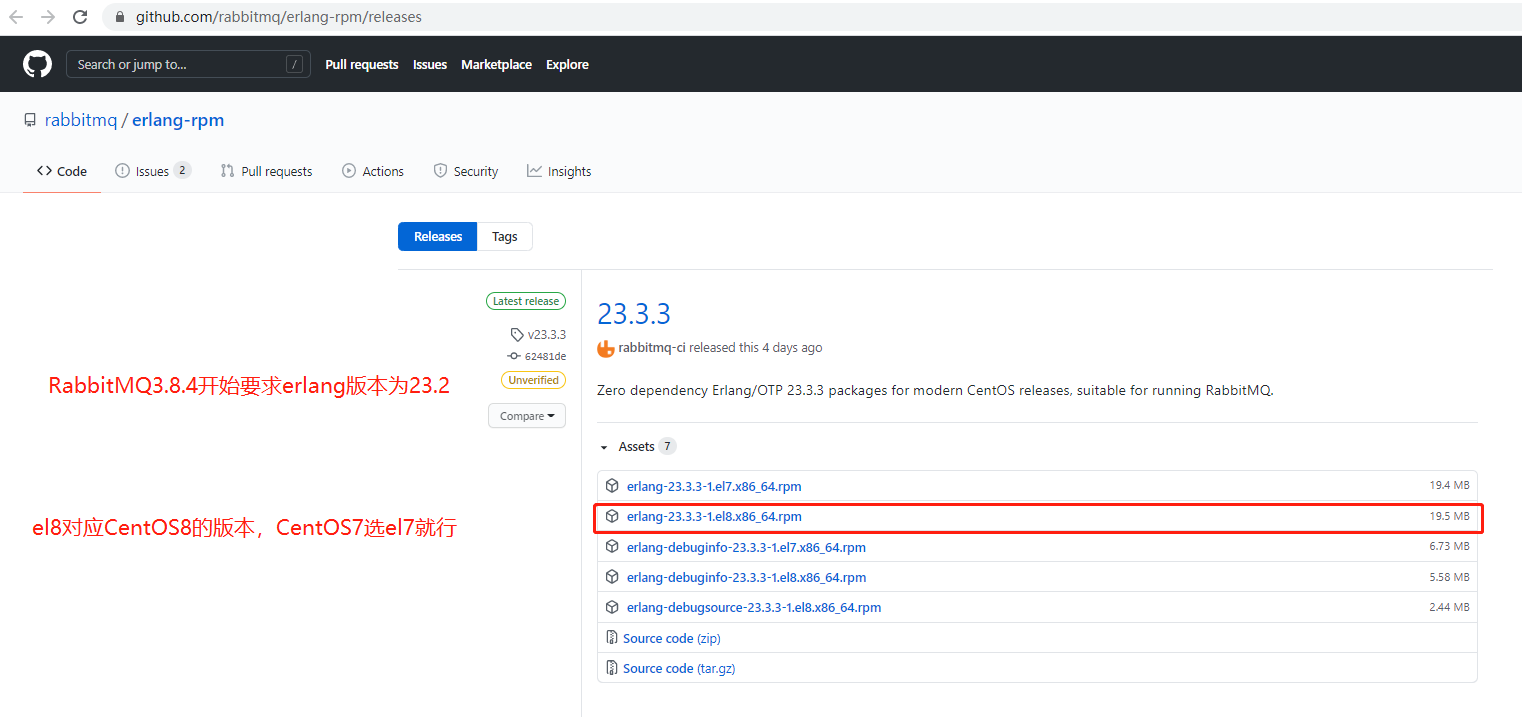Click the tag icon next to v23.3.3
Image resolution: width=1522 pixels, height=717 pixels.
pos(517,335)
